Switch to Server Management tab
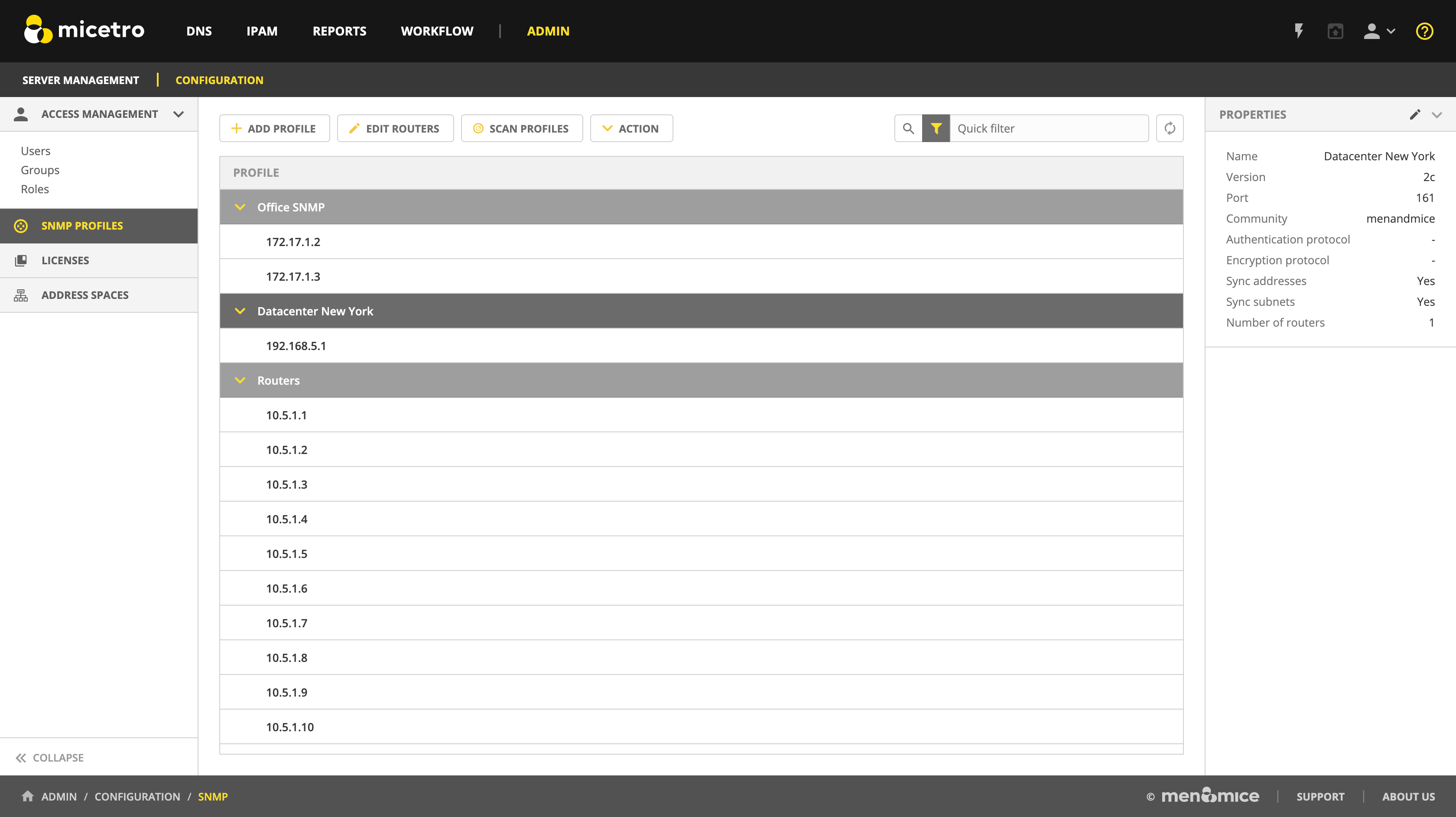 80,80
